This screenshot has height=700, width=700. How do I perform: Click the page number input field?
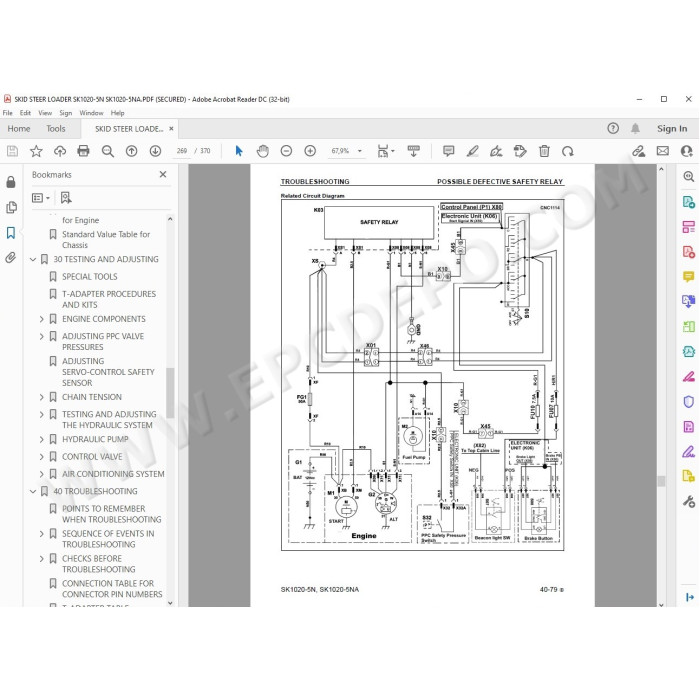click(182, 151)
